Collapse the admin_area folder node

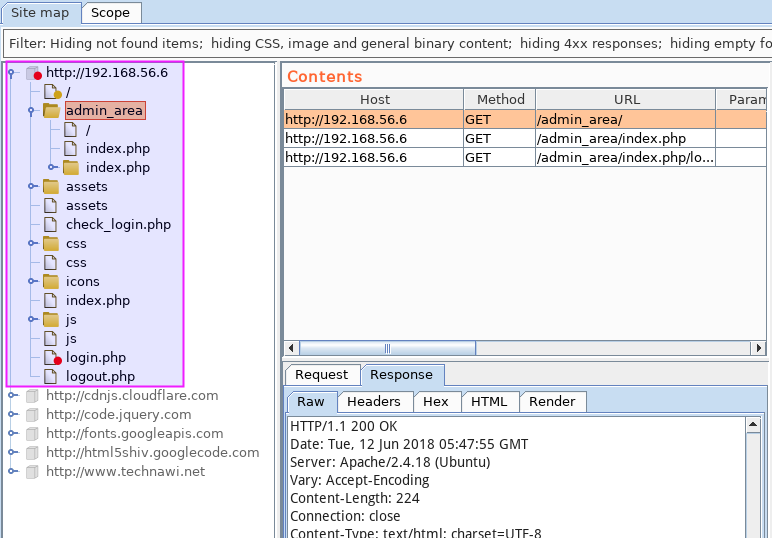(31, 111)
